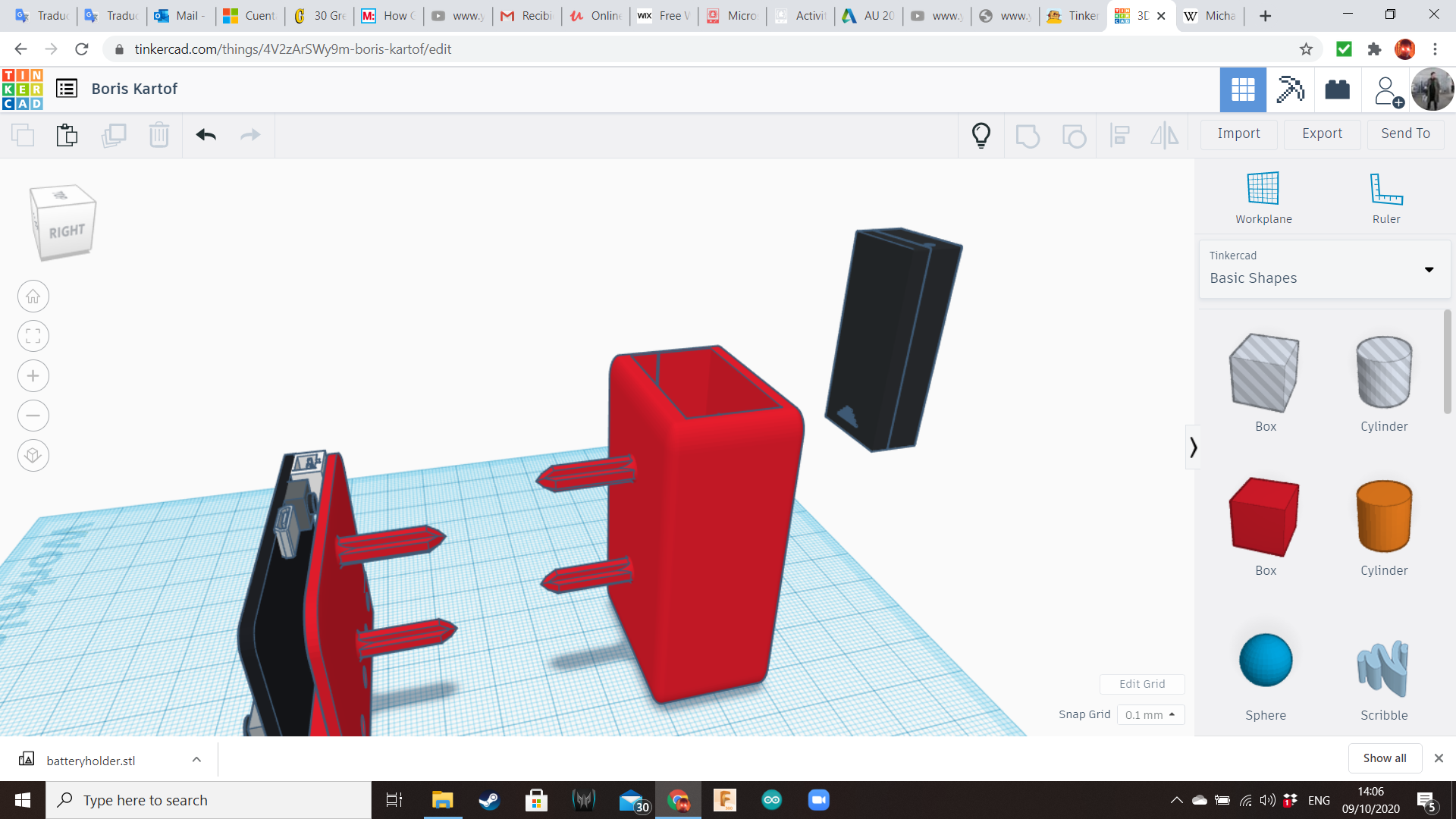Viewport: 1456px width, 819px height.
Task: Click the RIGHT face of view cube
Action: pos(67,231)
